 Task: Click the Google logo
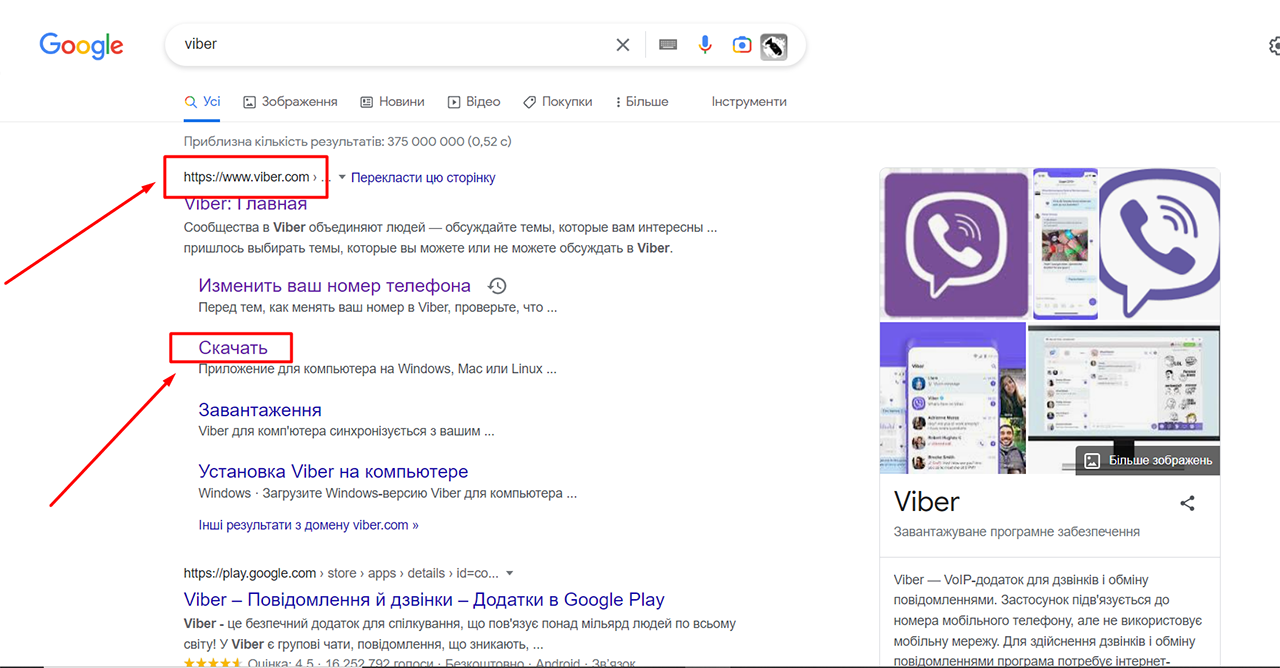[81, 45]
